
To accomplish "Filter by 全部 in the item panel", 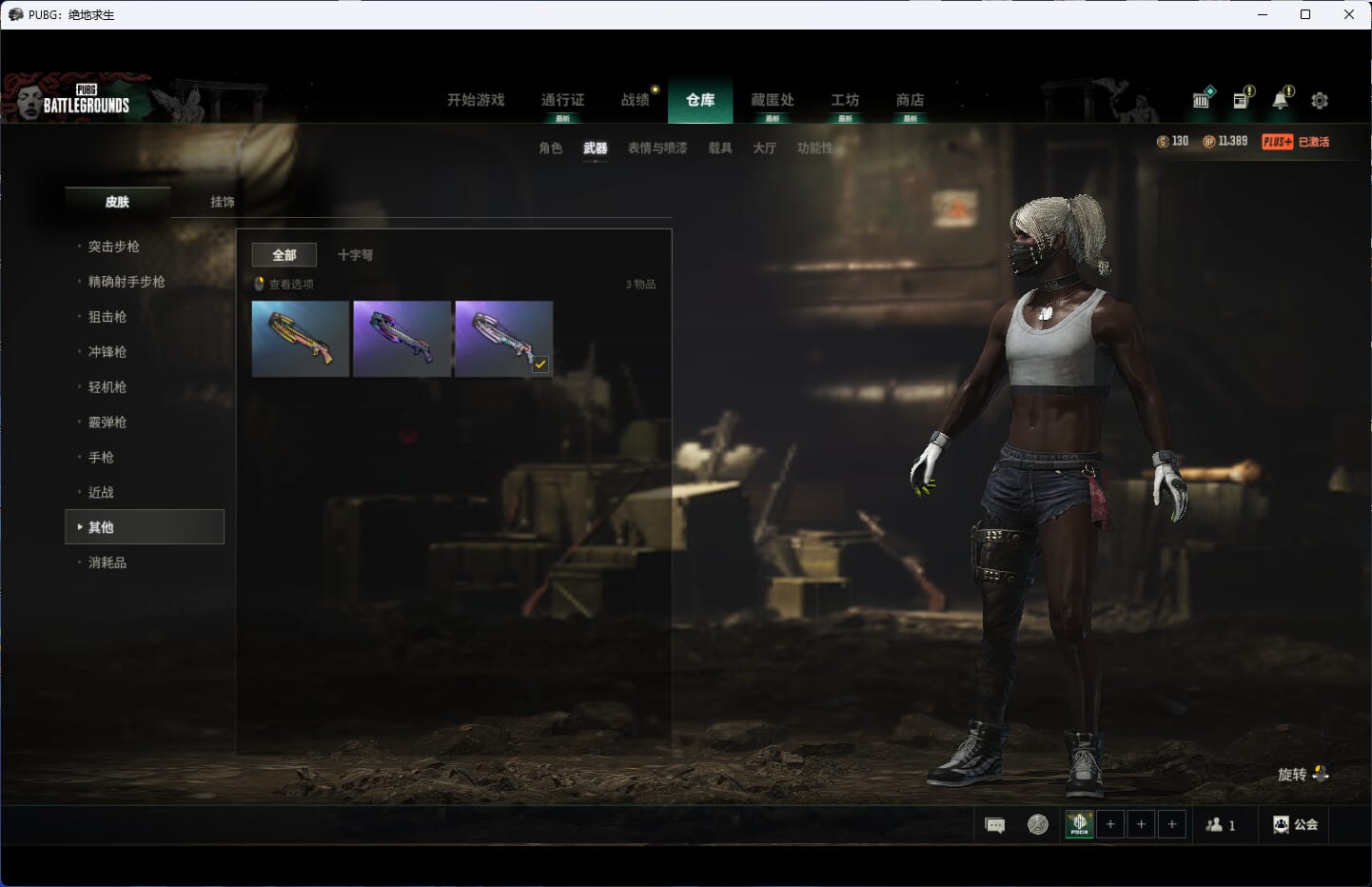I will pyautogui.click(x=284, y=255).
